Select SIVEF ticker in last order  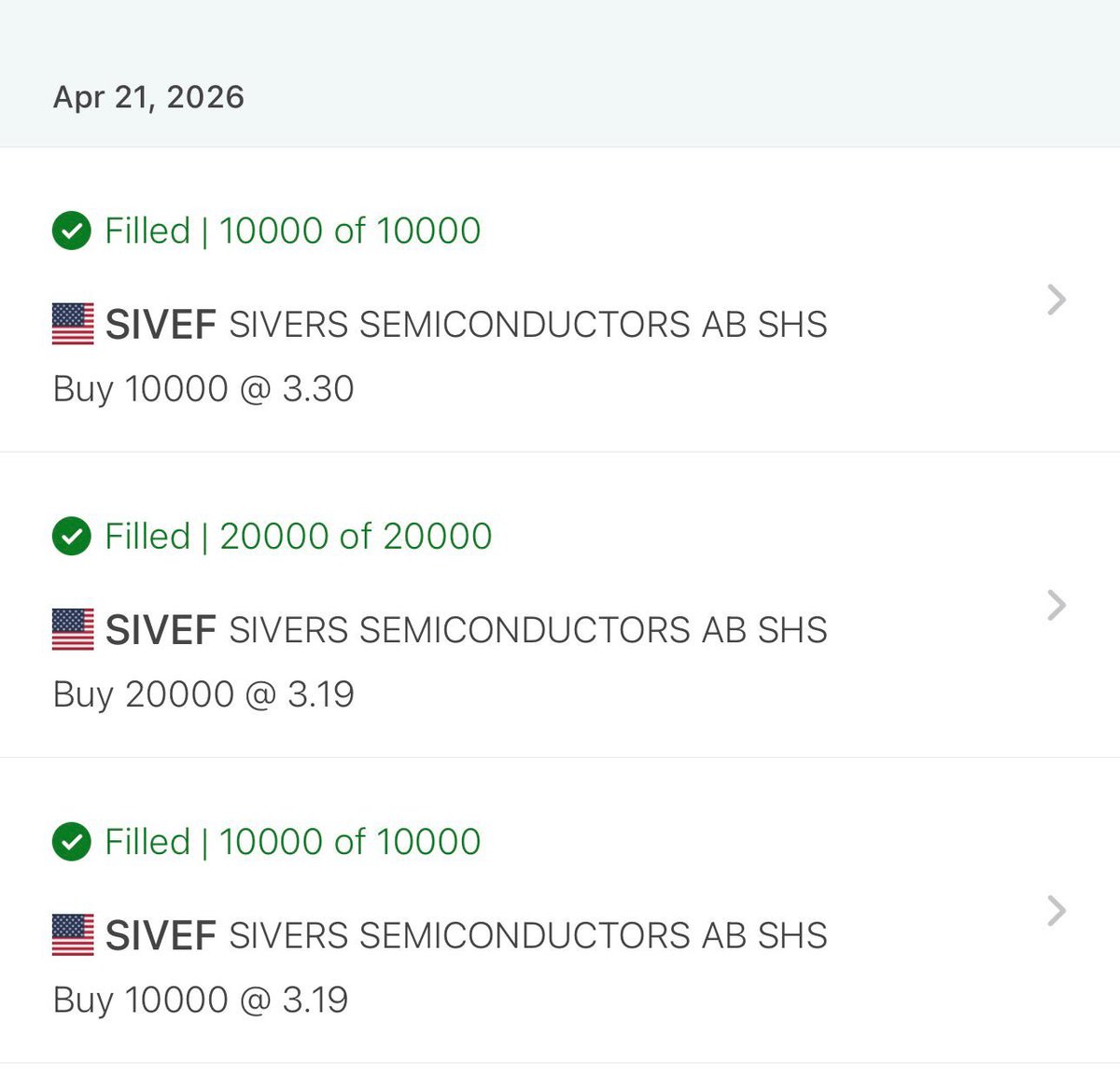click(161, 935)
